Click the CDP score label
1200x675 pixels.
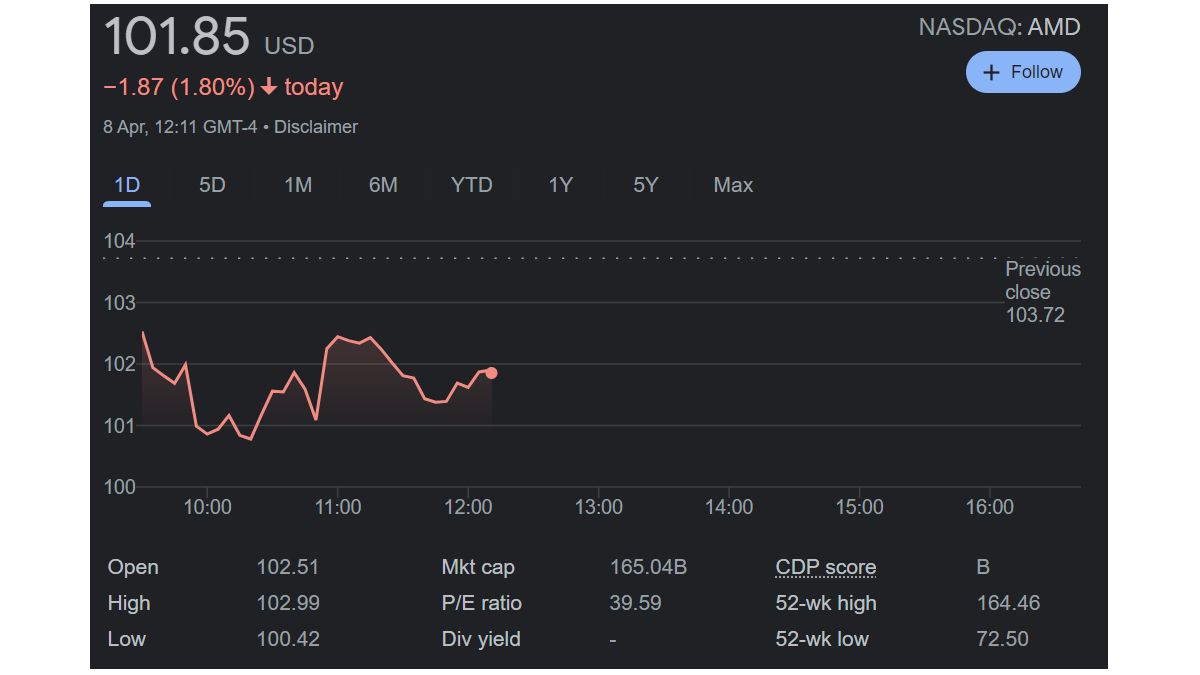(826, 568)
